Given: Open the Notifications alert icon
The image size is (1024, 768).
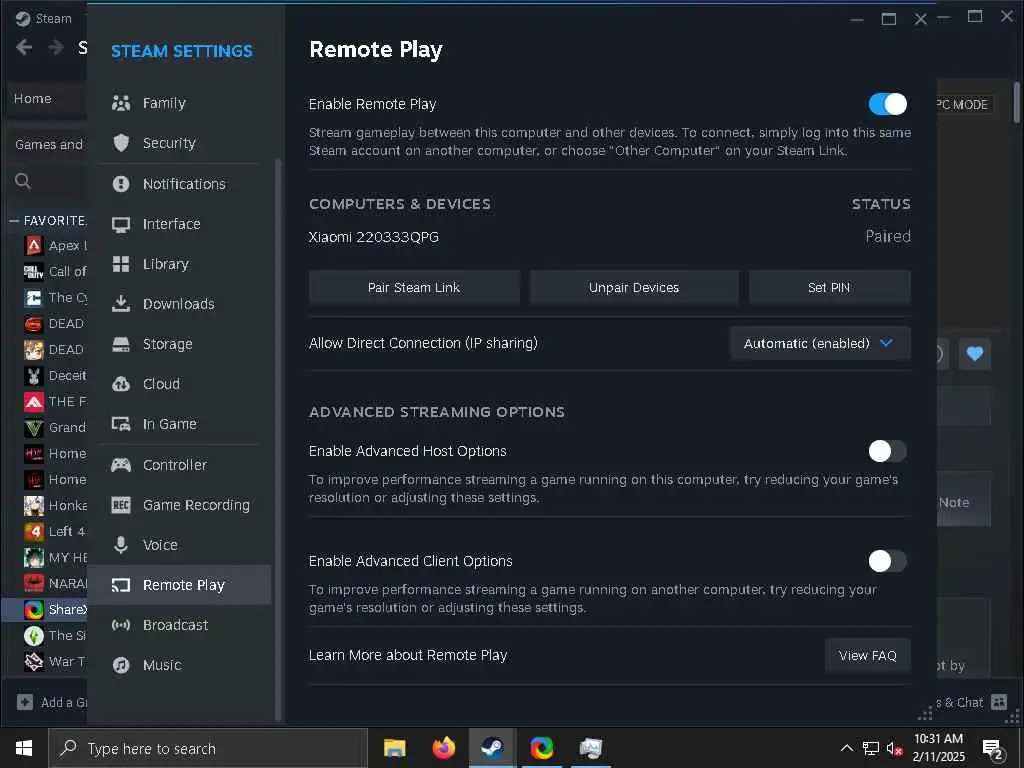Looking at the screenshot, I should (121, 184).
